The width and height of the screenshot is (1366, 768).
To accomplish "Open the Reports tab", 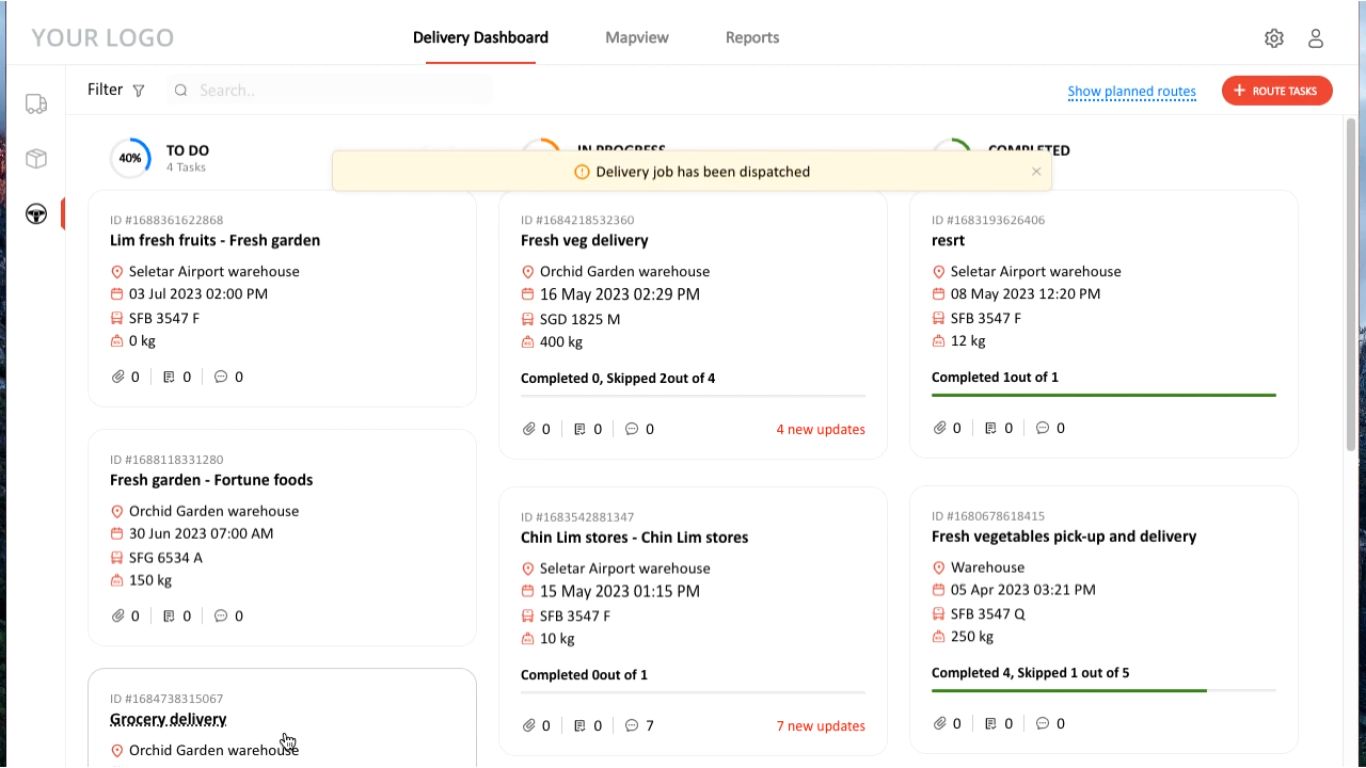I will click(752, 38).
